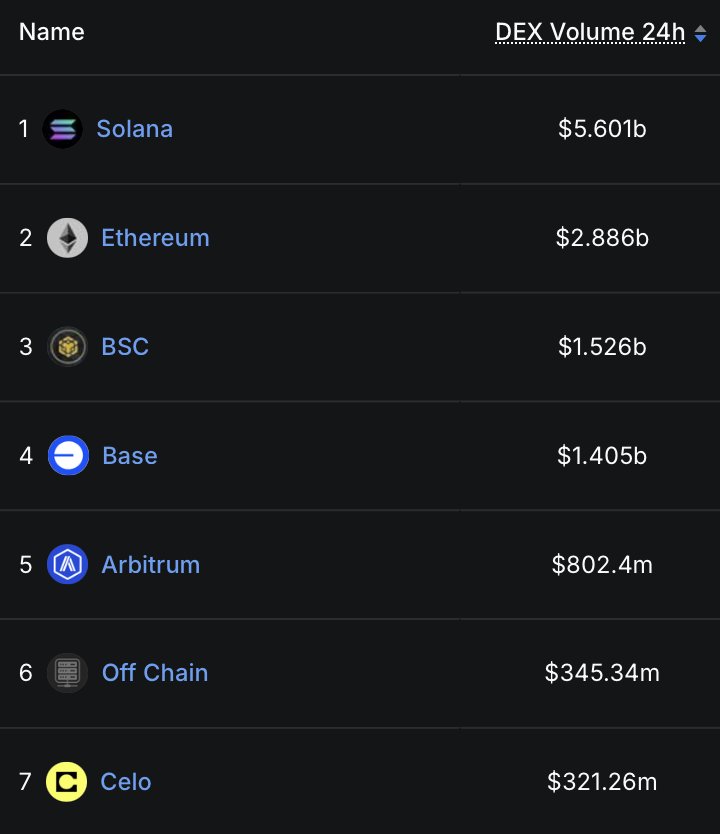Open the Ethereum chain link

(x=155, y=238)
